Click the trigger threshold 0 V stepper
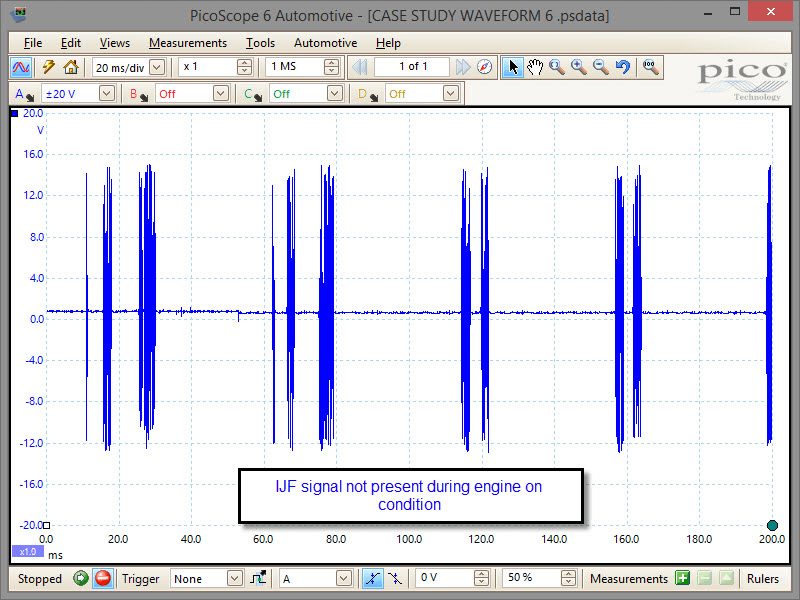 click(481, 579)
